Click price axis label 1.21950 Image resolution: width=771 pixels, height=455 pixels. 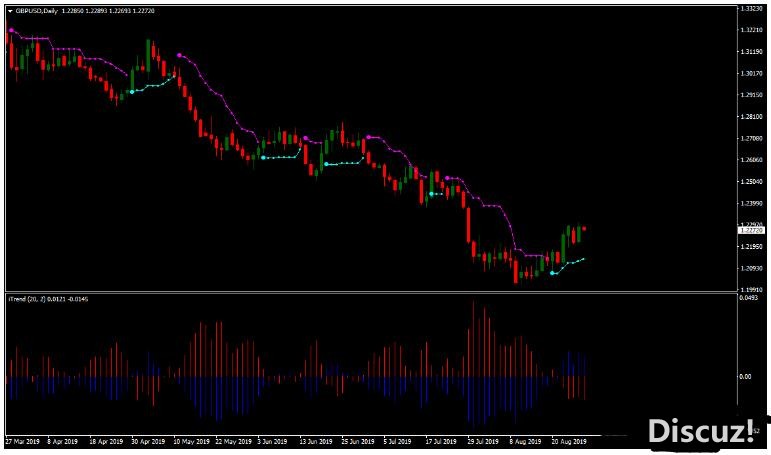coord(751,246)
